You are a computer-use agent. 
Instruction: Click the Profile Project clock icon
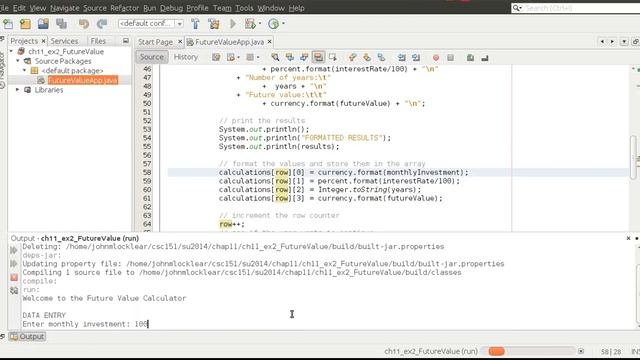point(273,24)
